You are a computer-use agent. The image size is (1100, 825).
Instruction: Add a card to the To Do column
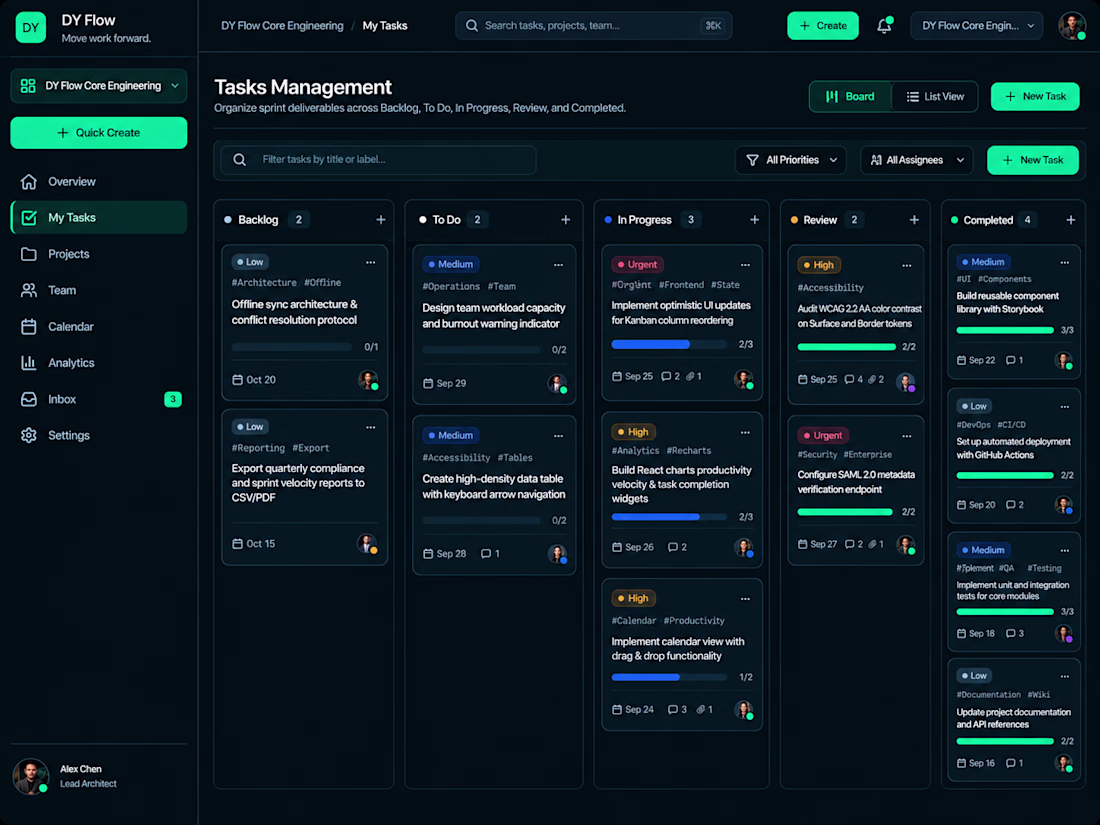565,220
